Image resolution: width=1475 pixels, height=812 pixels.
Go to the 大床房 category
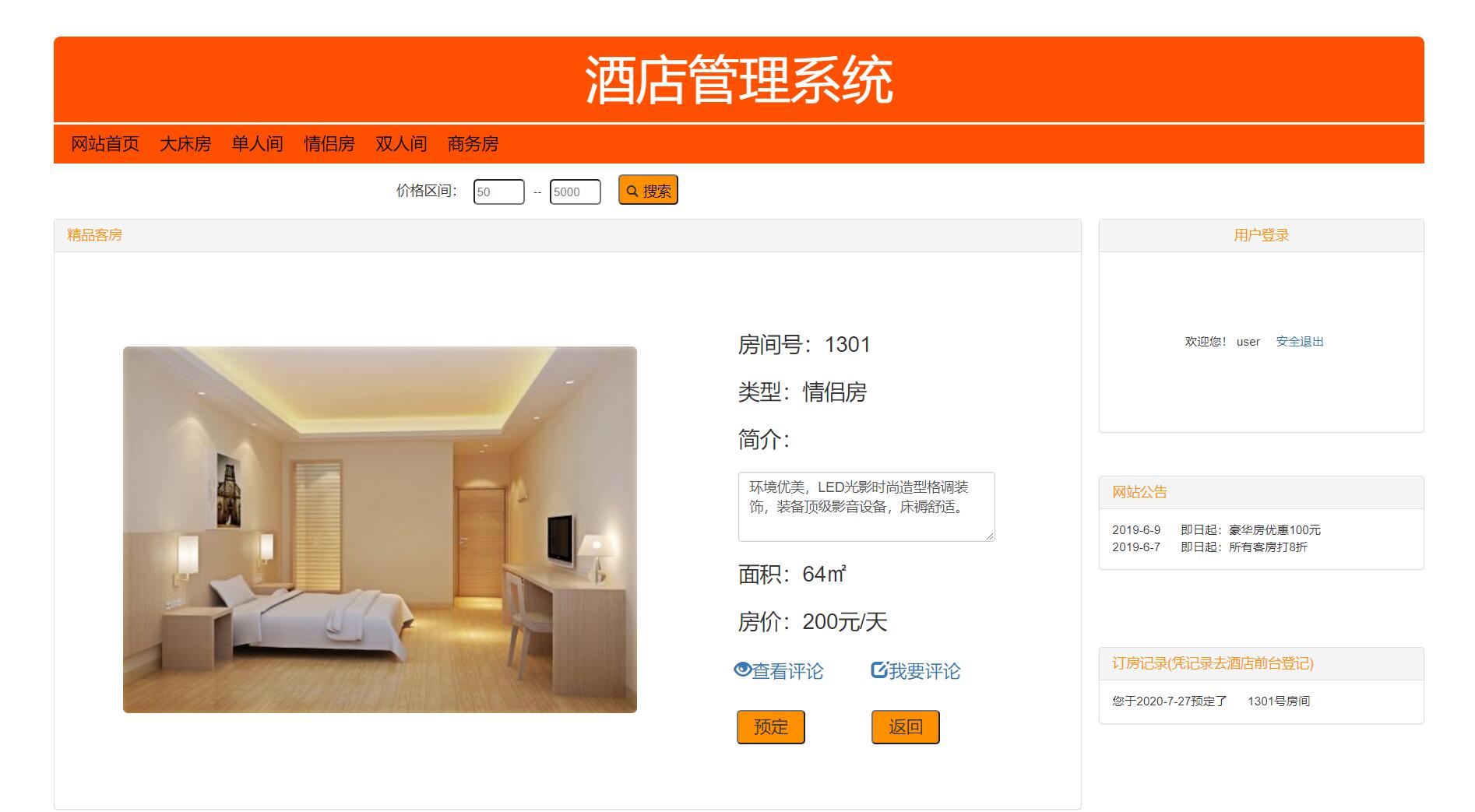tap(185, 144)
